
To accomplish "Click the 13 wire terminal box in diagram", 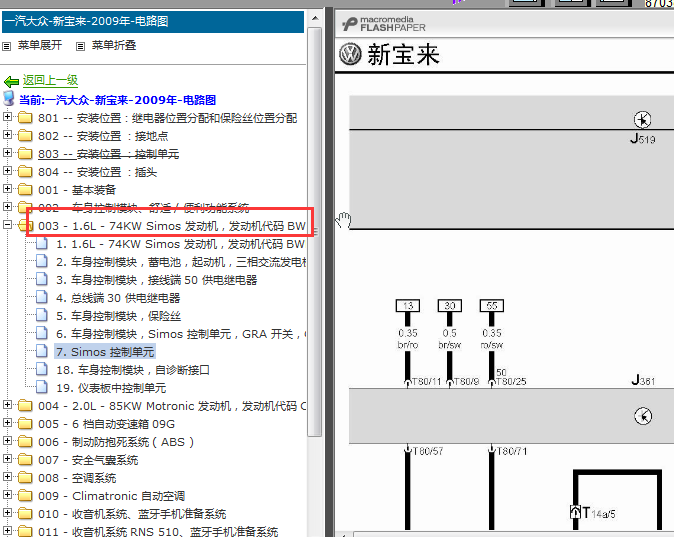I will (407, 306).
